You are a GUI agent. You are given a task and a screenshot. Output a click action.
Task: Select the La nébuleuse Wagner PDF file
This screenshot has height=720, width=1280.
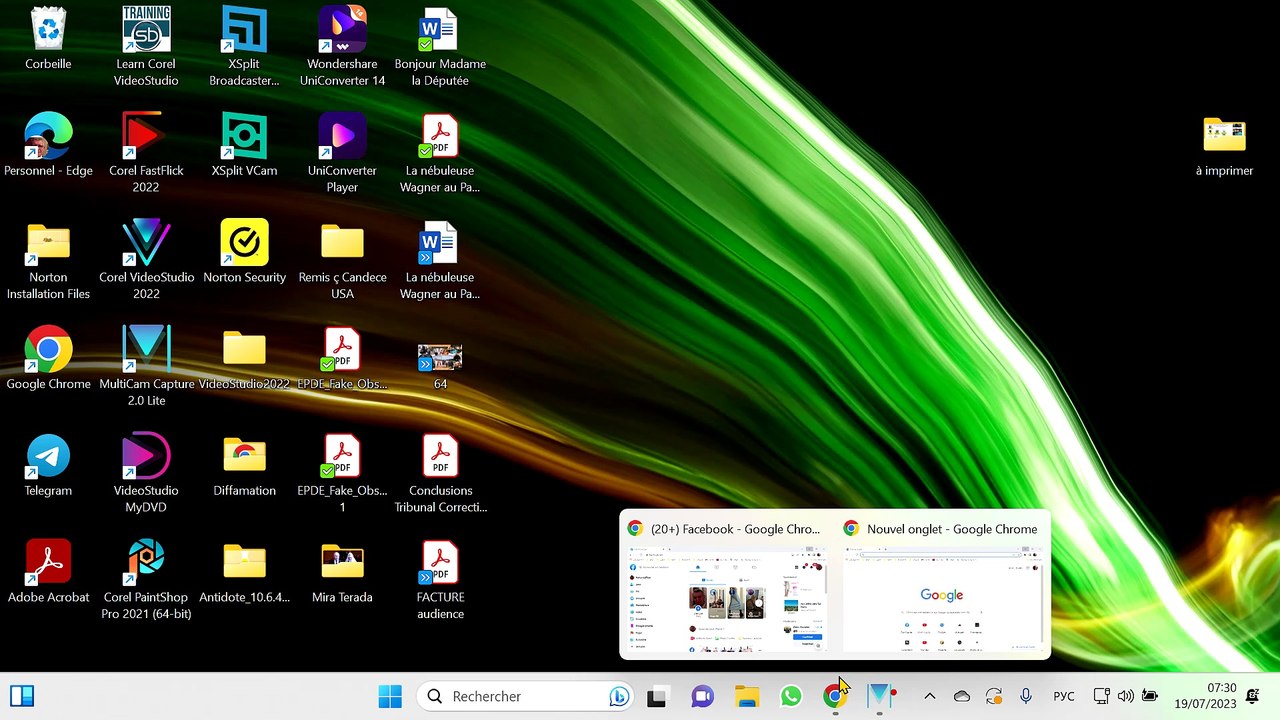[x=440, y=153]
